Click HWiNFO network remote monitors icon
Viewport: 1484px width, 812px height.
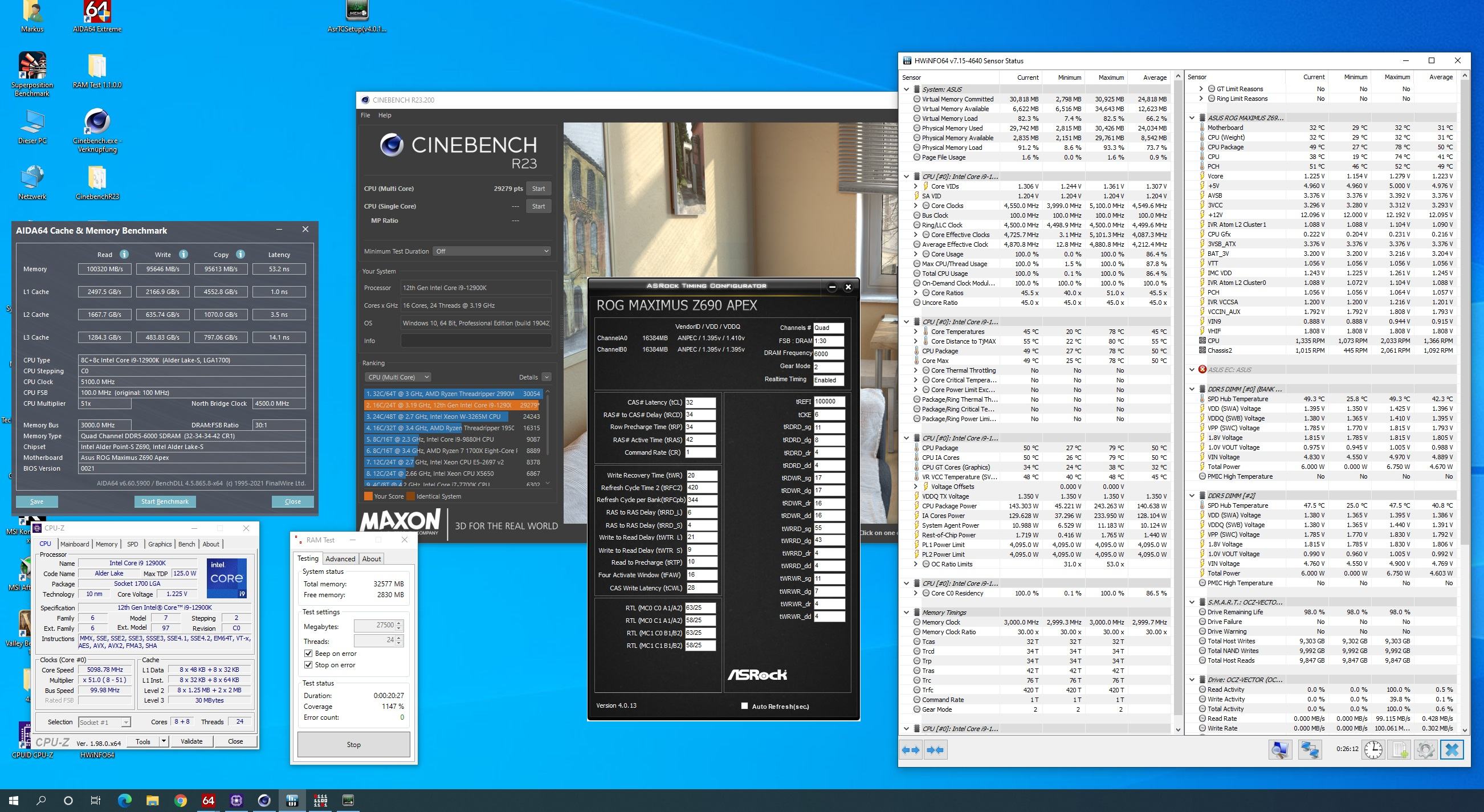click(1310, 750)
